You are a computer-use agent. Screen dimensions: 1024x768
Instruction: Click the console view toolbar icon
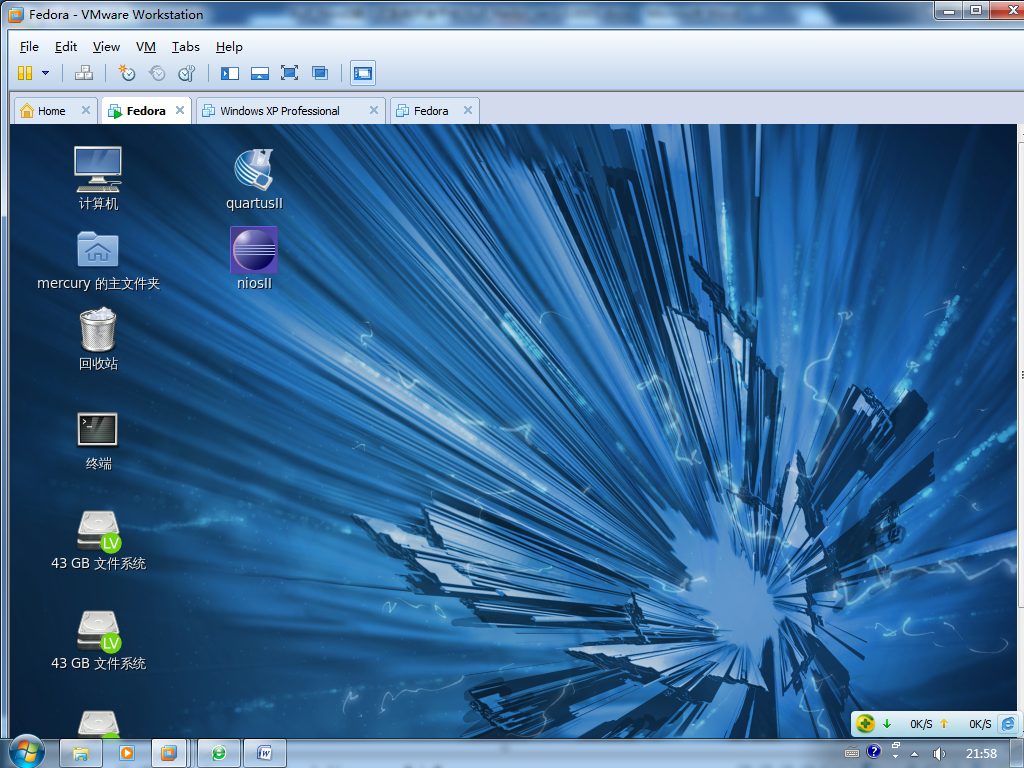tap(363, 73)
